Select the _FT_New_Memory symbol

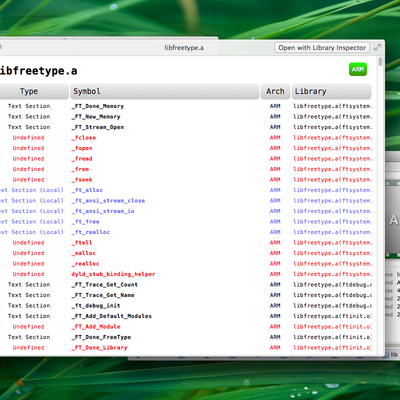coord(96,117)
